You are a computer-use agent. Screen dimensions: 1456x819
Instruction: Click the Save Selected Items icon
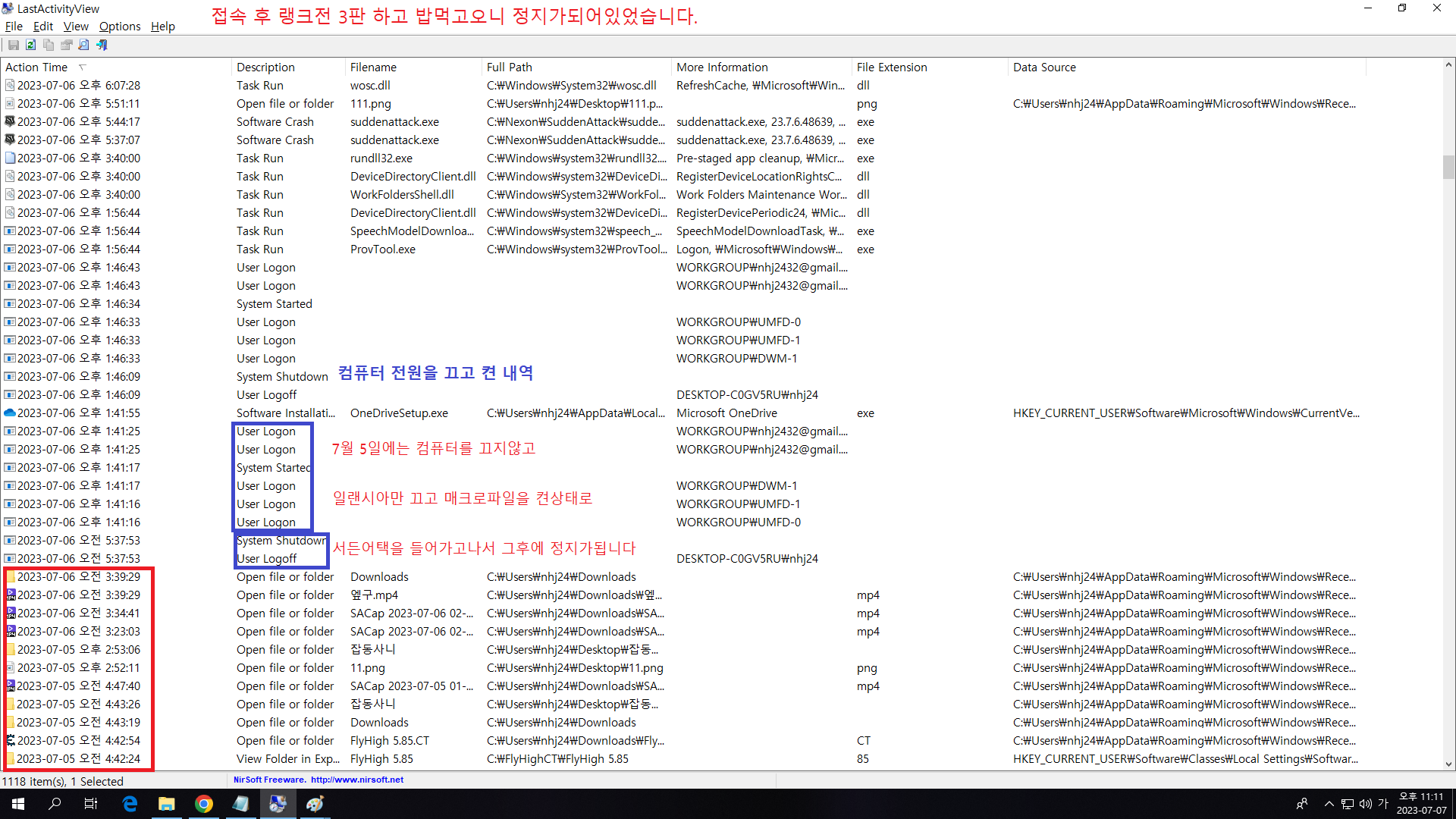click(14, 45)
